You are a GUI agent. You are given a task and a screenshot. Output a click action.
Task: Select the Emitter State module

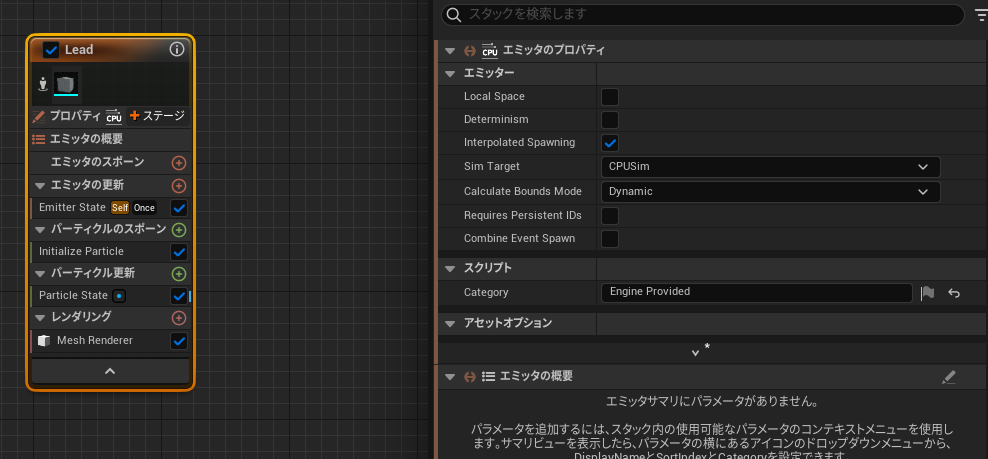[x=72, y=207]
